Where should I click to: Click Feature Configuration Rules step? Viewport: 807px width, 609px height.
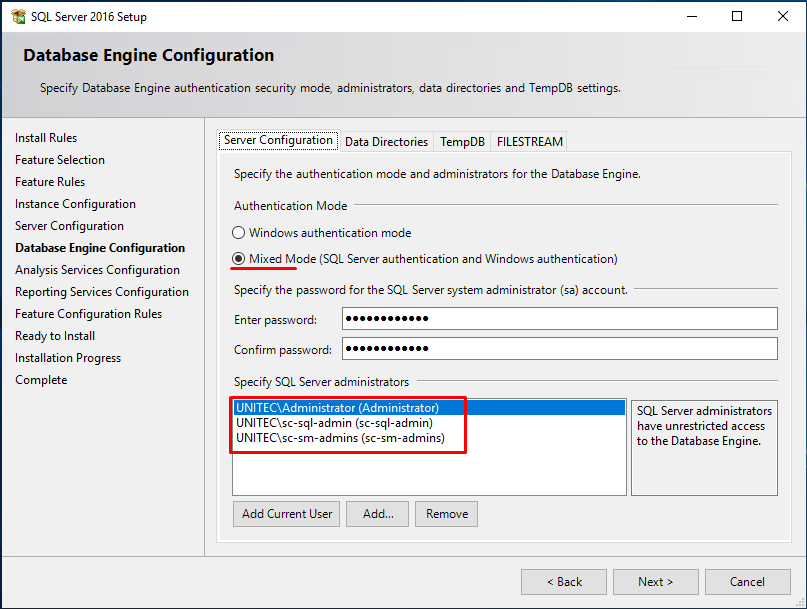coord(89,314)
